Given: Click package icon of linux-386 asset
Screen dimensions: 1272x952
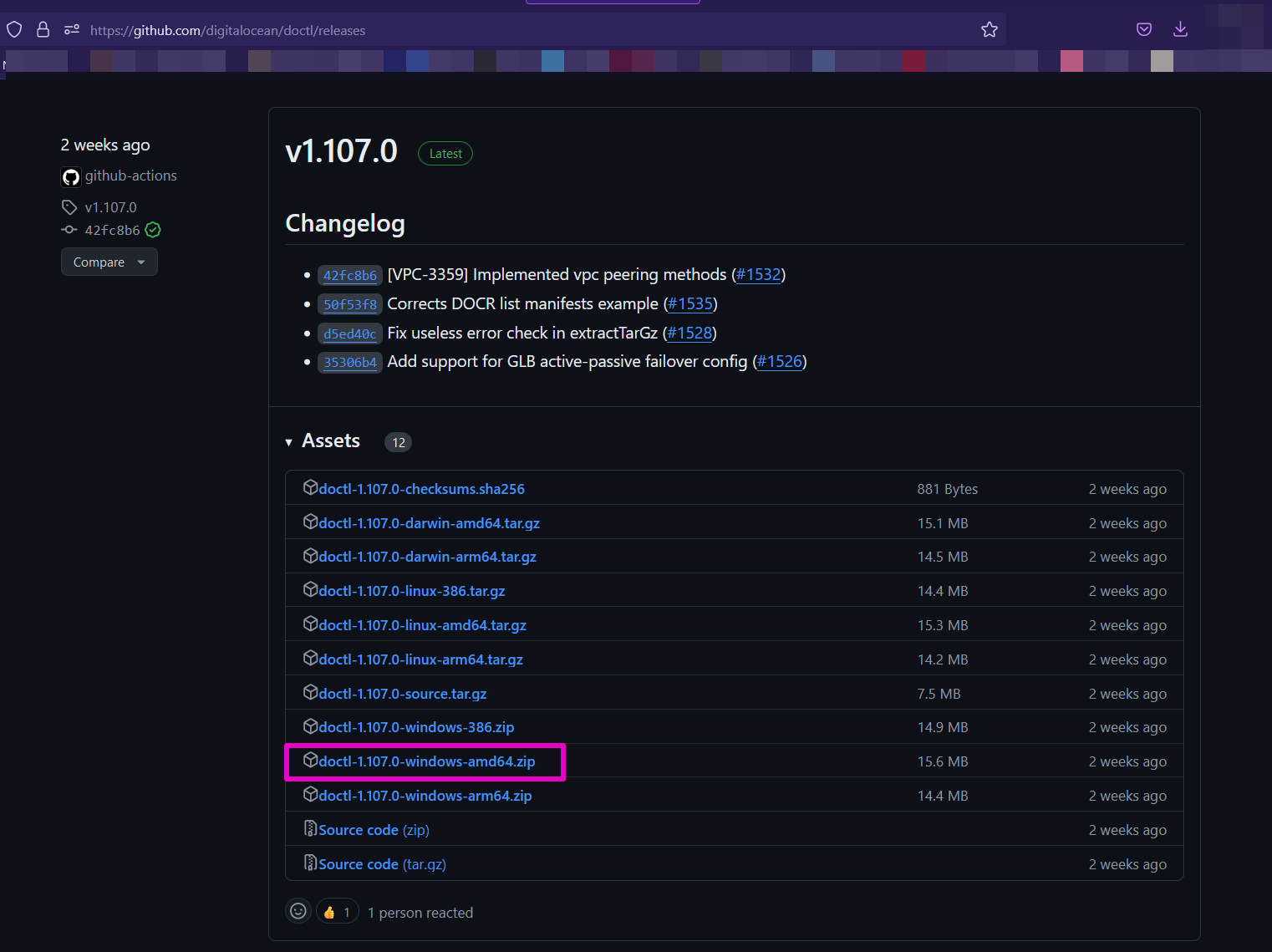Looking at the screenshot, I should [310, 589].
